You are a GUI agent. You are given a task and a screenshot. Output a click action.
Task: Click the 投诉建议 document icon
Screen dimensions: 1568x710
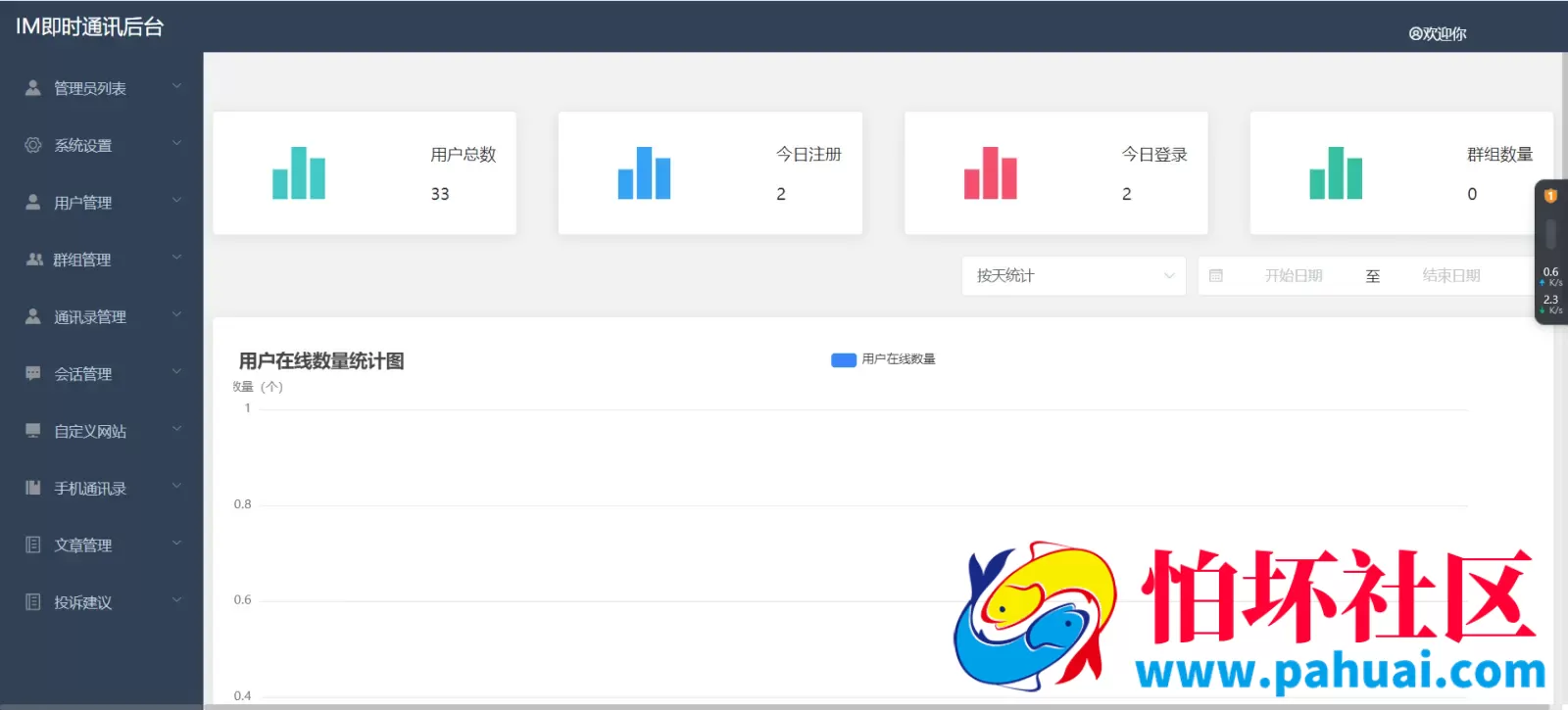(x=33, y=601)
